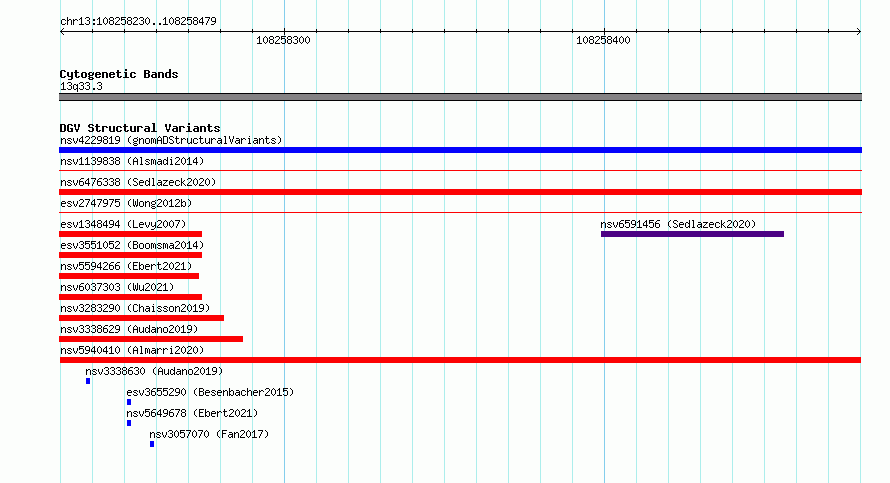Image resolution: width=890 pixels, height=483 pixels.
Task: Open esv2747975 (Wong2012b) variant label
Action: point(126,203)
